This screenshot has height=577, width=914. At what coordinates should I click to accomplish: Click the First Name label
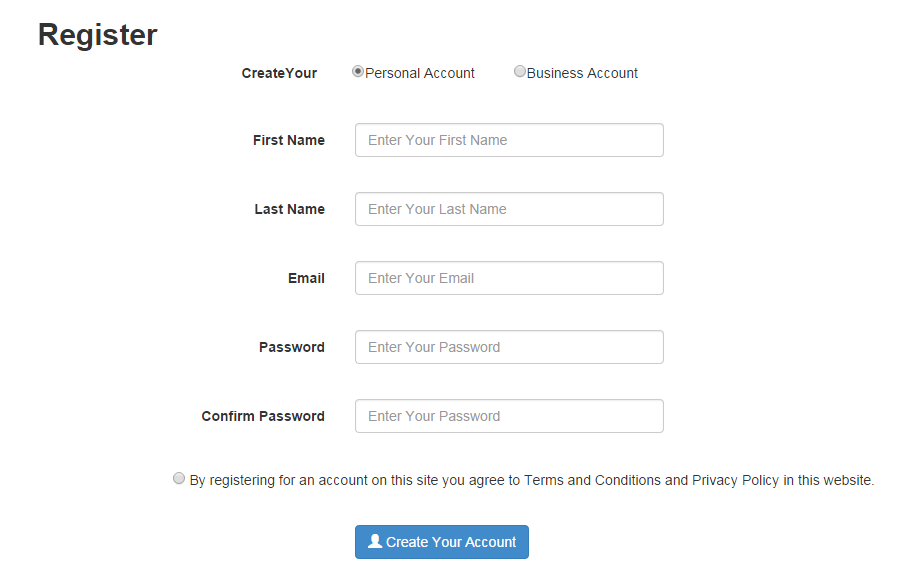[x=289, y=140]
